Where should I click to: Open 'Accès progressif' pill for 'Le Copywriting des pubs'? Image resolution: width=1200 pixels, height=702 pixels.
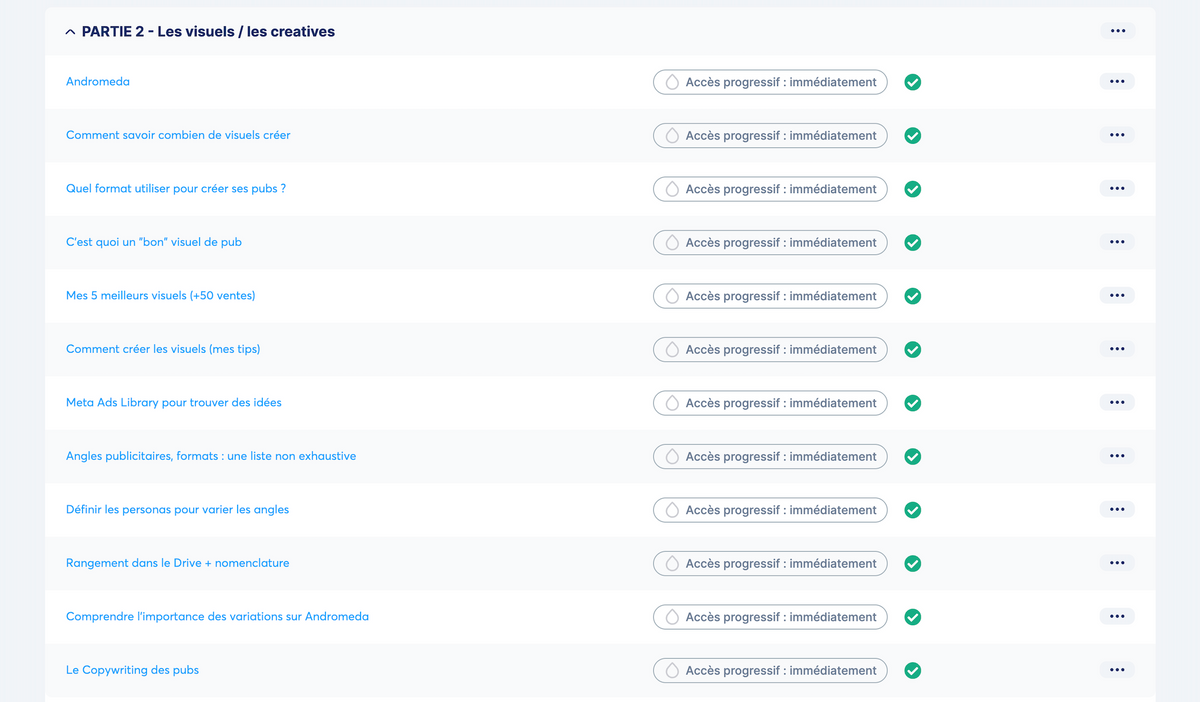770,670
